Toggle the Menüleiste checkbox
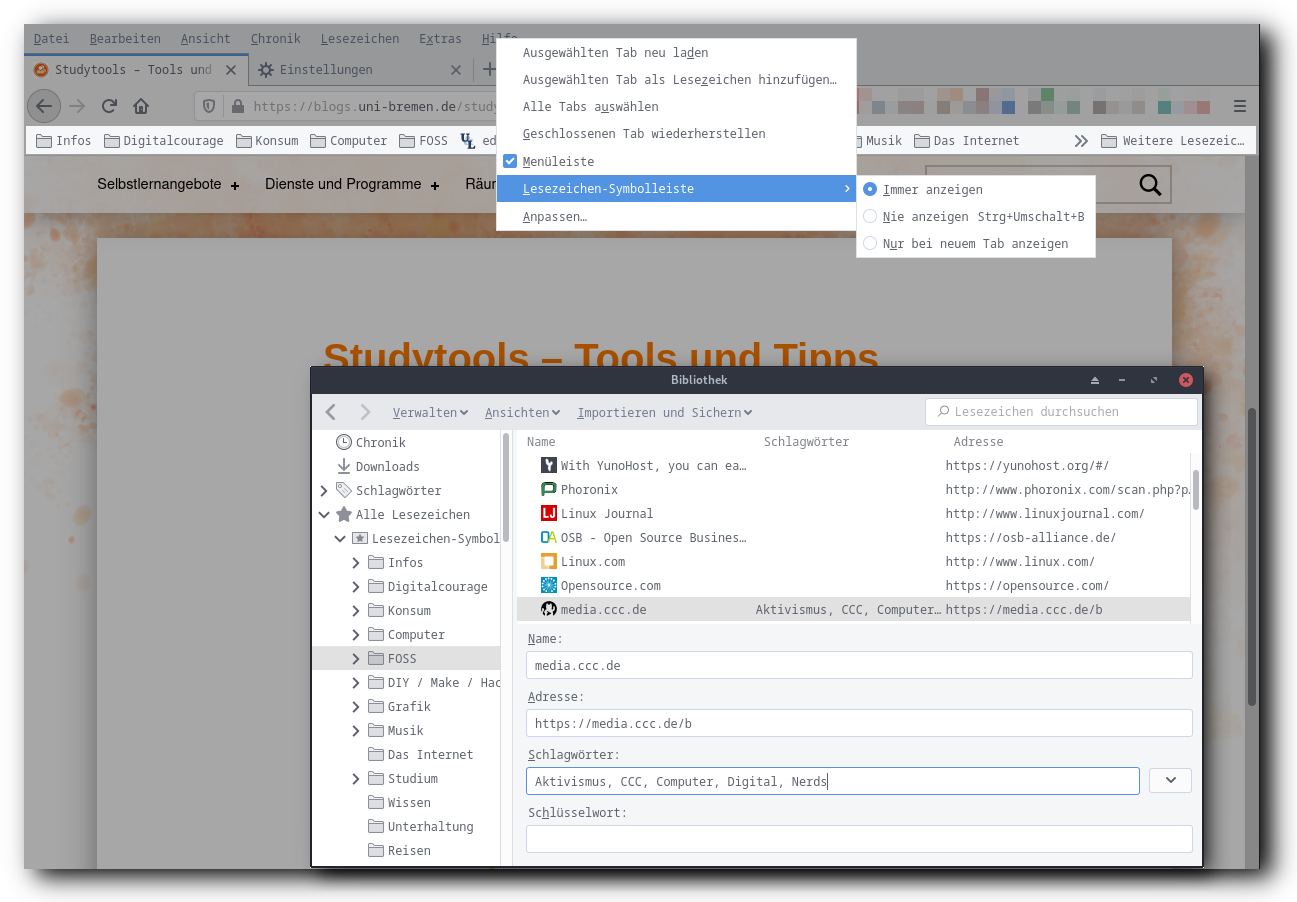Screen dimensions: 1297x902 pyautogui.click(x=510, y=160)
